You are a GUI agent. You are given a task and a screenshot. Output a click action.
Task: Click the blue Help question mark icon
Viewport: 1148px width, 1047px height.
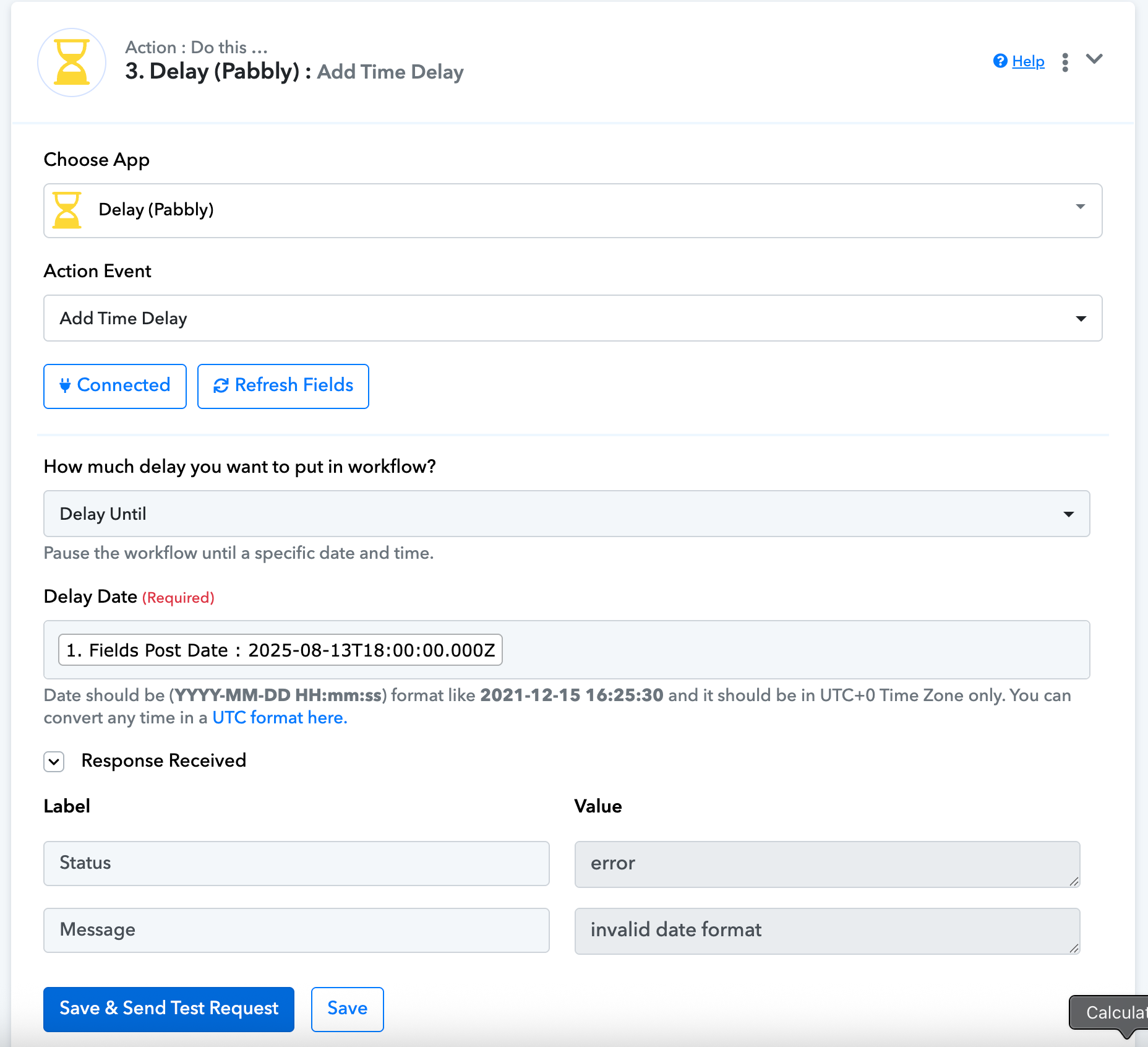[x=1000, y=61]
